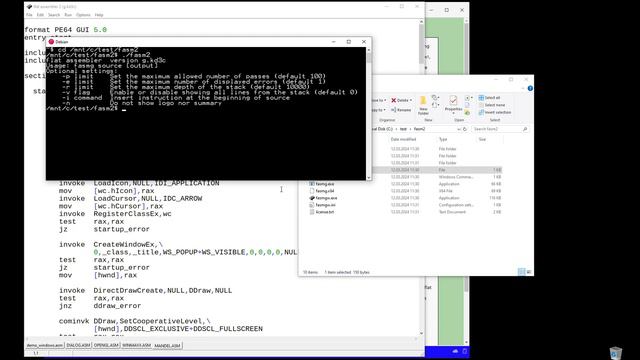Open the Delete dropdown arrow in Explorer
Screen dimensions: 640x360
pos(411,100)
